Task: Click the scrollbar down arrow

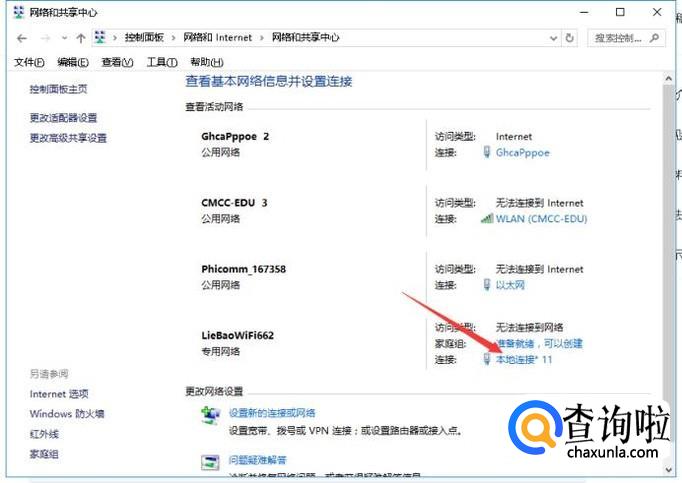Action: (x=669, y=470)
